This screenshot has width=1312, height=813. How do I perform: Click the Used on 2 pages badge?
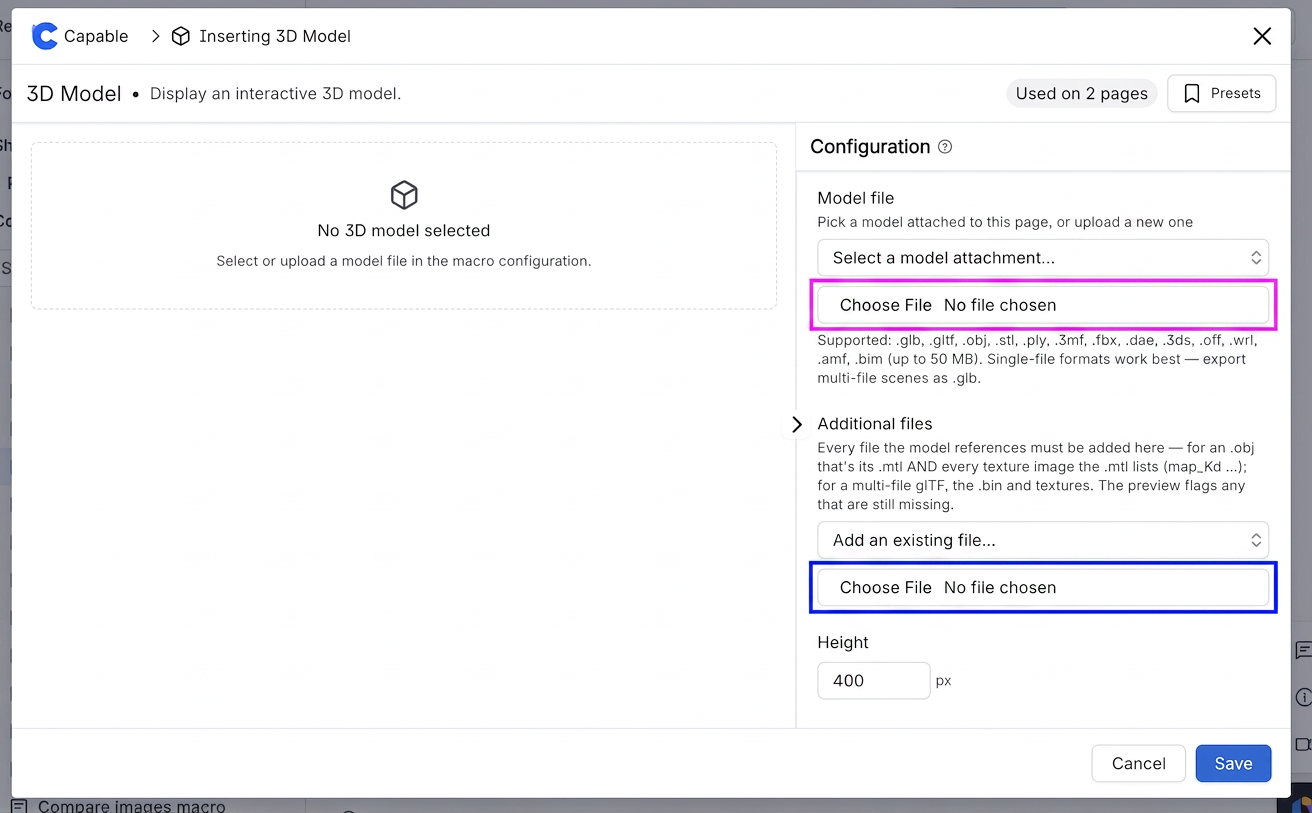pos(1081,93)
